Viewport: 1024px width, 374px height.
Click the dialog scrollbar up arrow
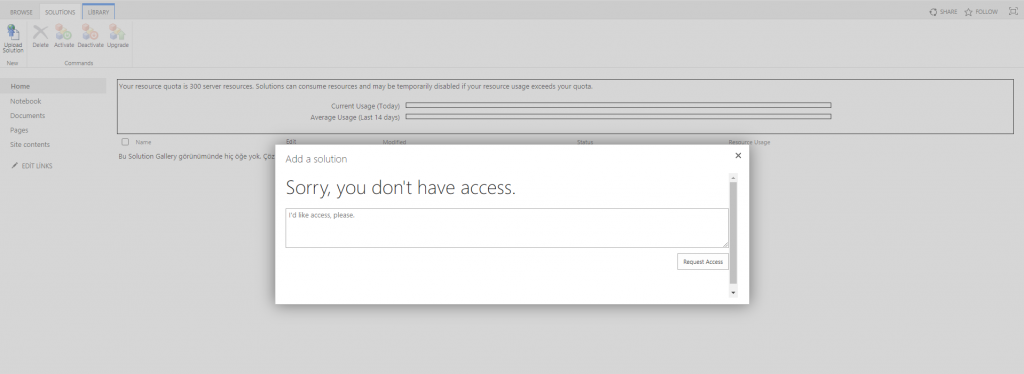pos(733,178)
